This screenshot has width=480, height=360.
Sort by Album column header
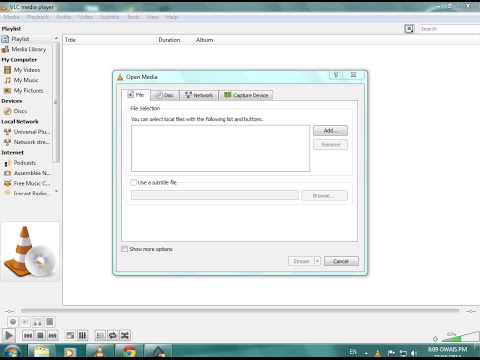click(204, 40)
